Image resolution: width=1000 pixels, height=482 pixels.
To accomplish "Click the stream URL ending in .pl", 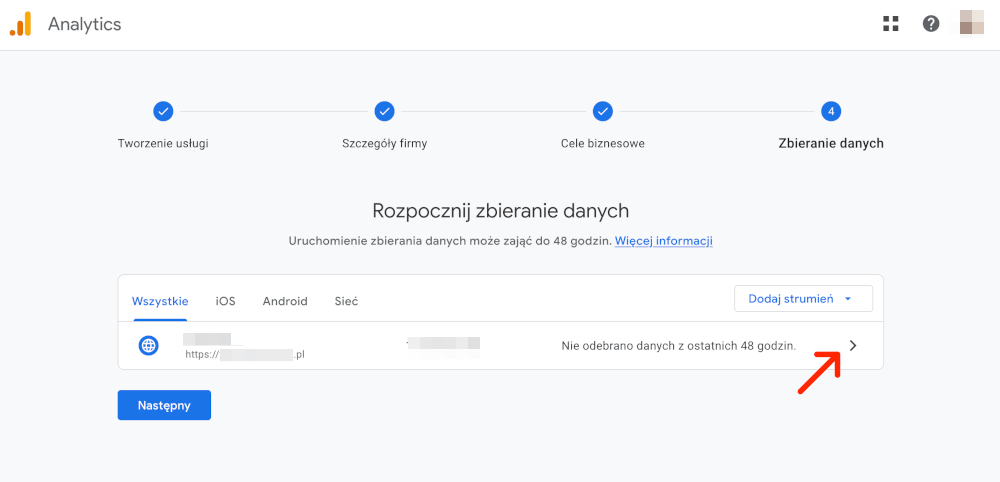I will click(245, 354).
